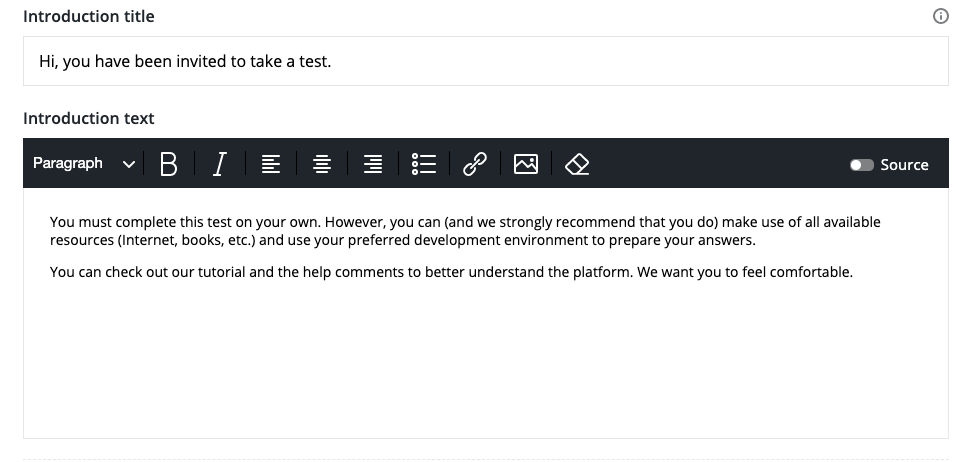
Task: Open the Paragraph style dropdown
Action: [x=68, y=163]
